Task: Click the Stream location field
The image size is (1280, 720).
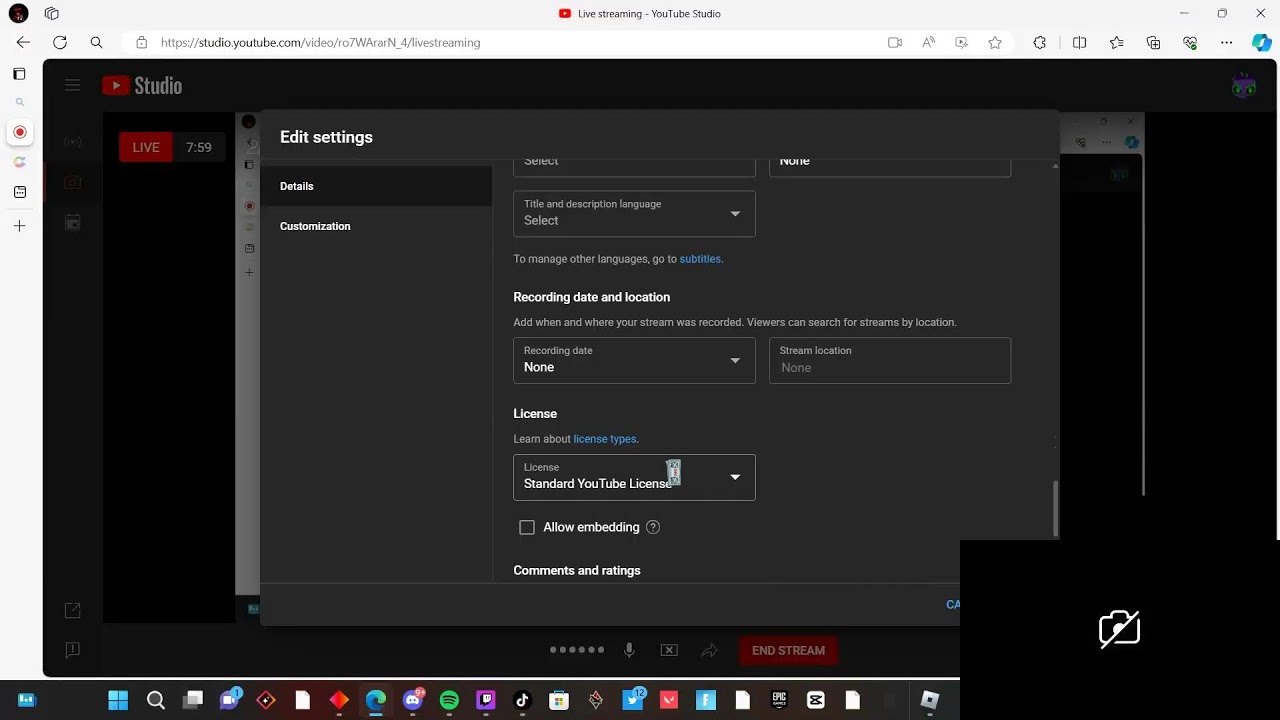Action: click(x=890, y=360)
